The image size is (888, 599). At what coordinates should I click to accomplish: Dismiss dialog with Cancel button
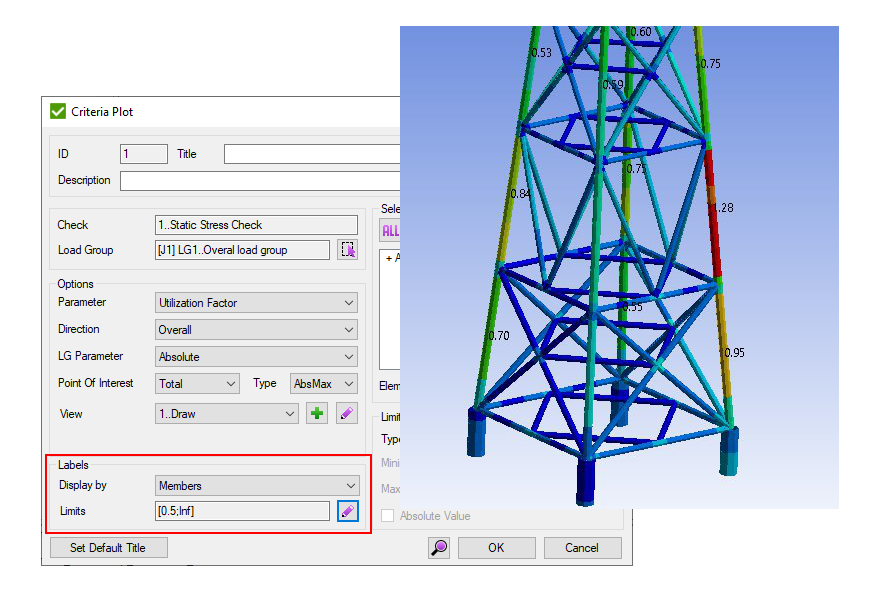point(582,547)
